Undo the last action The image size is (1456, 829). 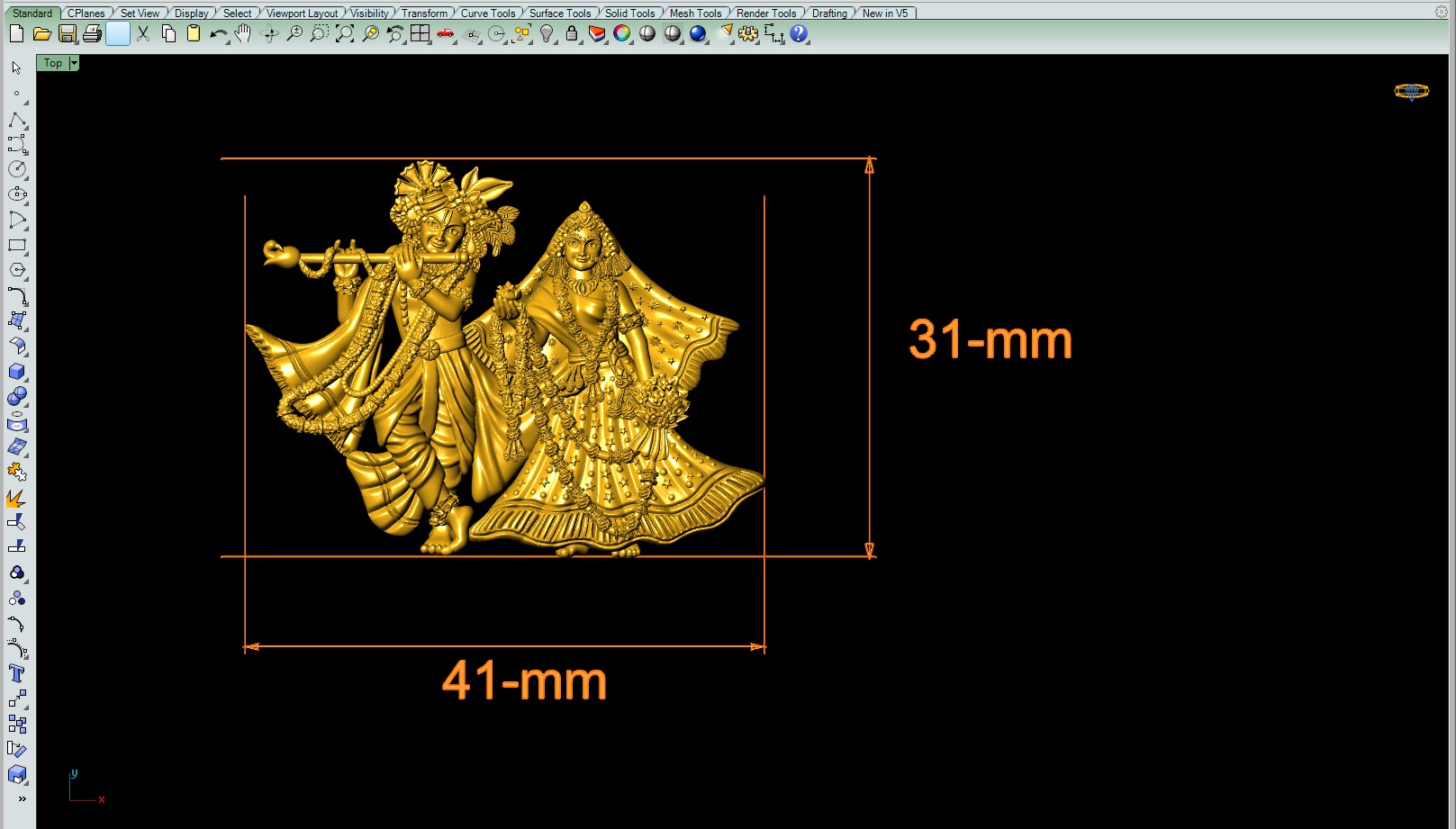coord(219,34)
